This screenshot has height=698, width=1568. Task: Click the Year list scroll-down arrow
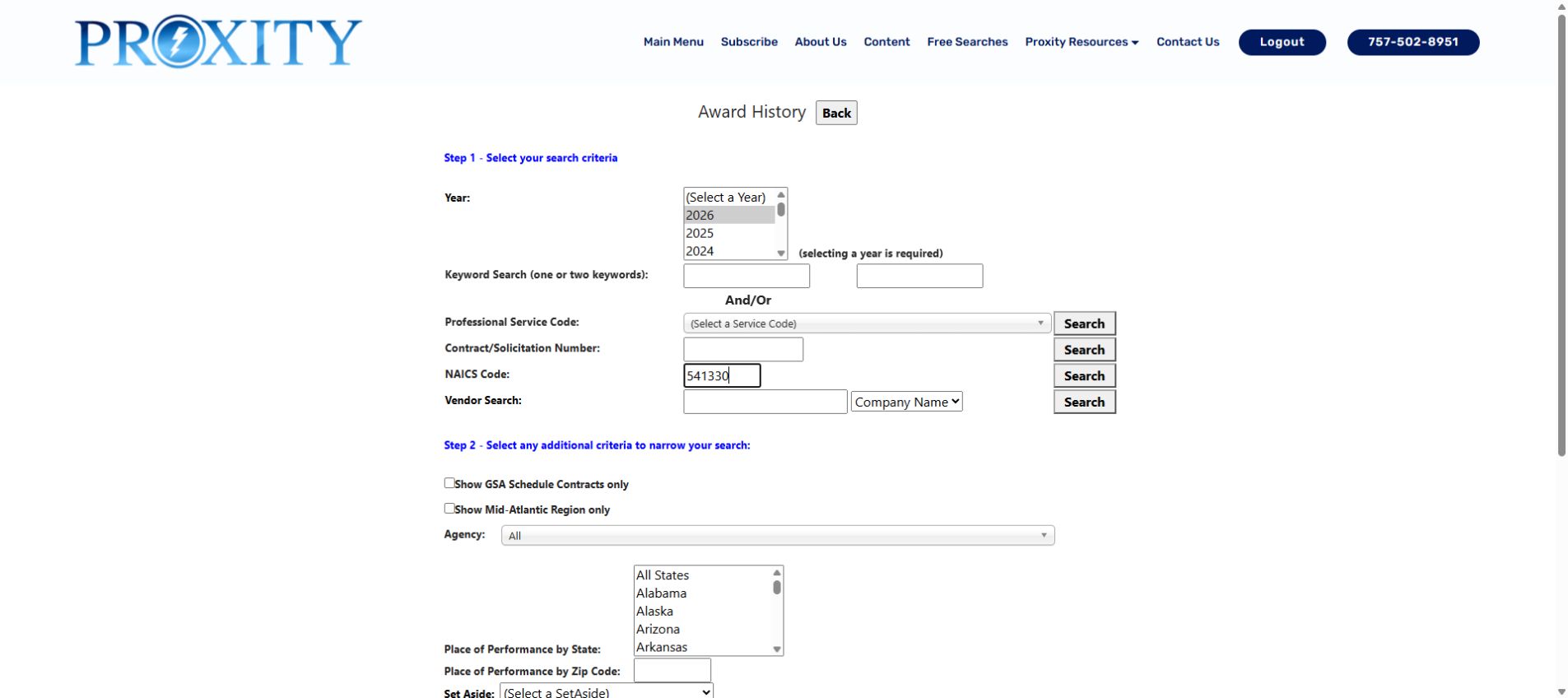[781, 254]
